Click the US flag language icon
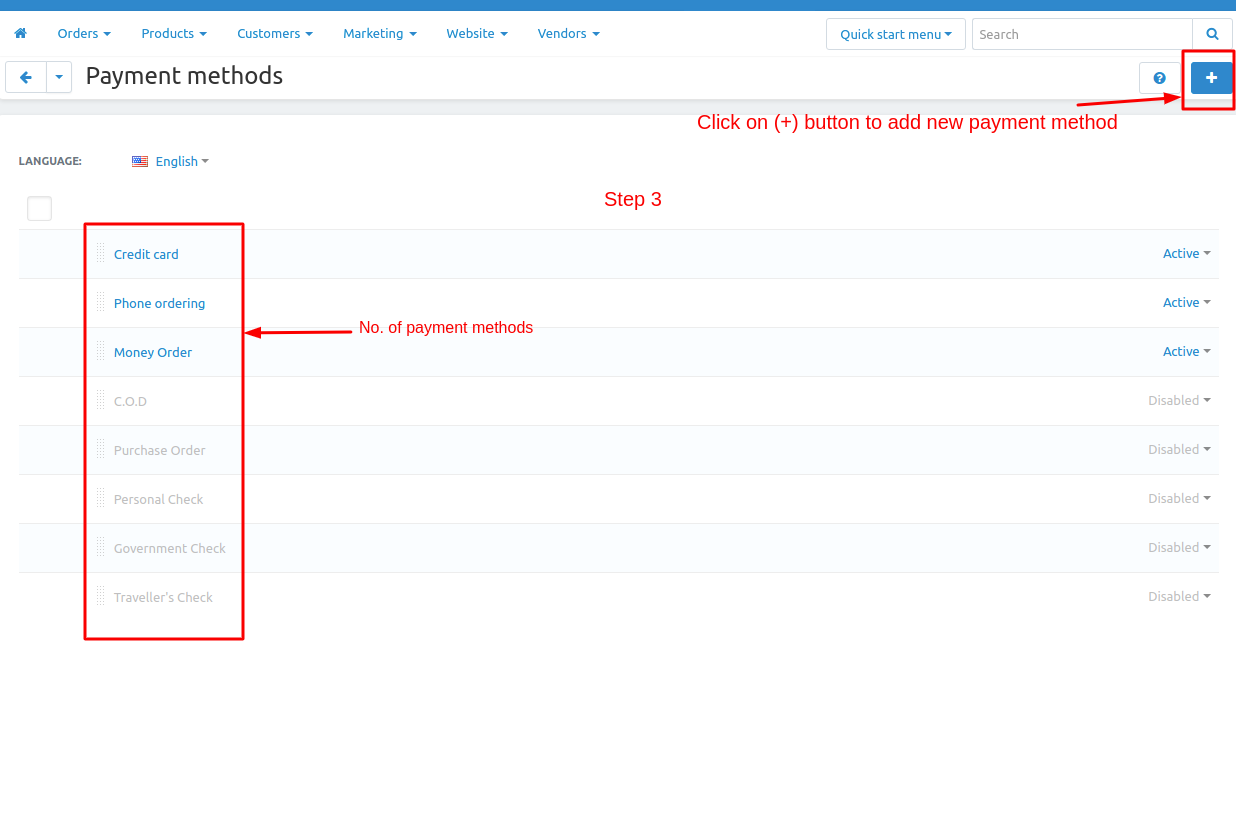The height and width of the screenshot is (820, 1236). pos(140,162)
